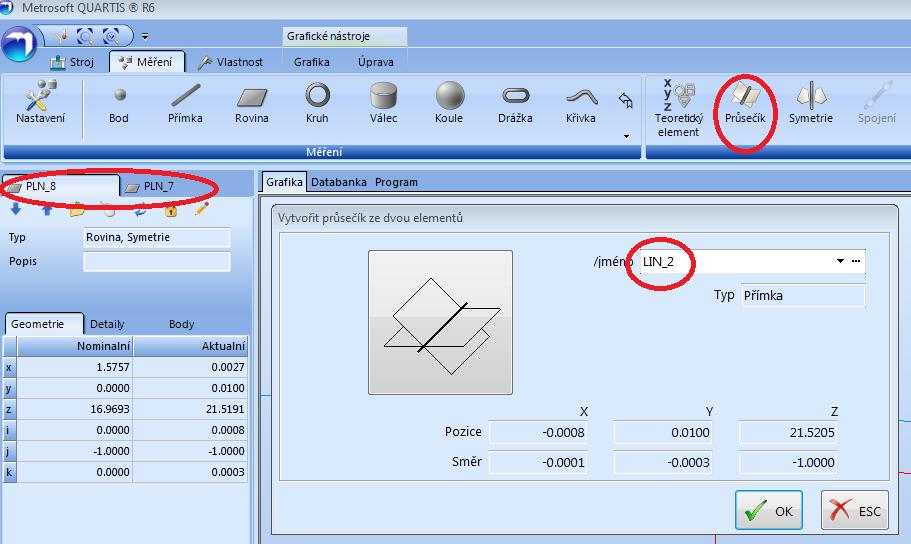
Task: Open Teoretický element tool
Action: 679,109
